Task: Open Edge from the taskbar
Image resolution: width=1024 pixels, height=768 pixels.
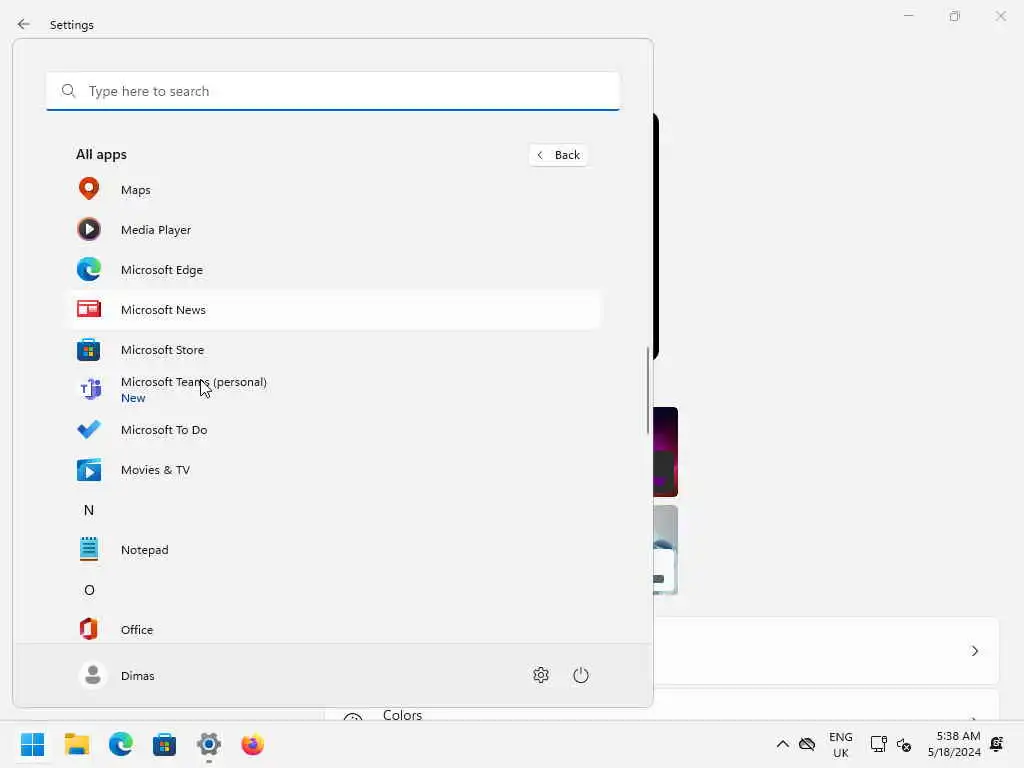Action: pyautogui.click(x=121, y=744)
